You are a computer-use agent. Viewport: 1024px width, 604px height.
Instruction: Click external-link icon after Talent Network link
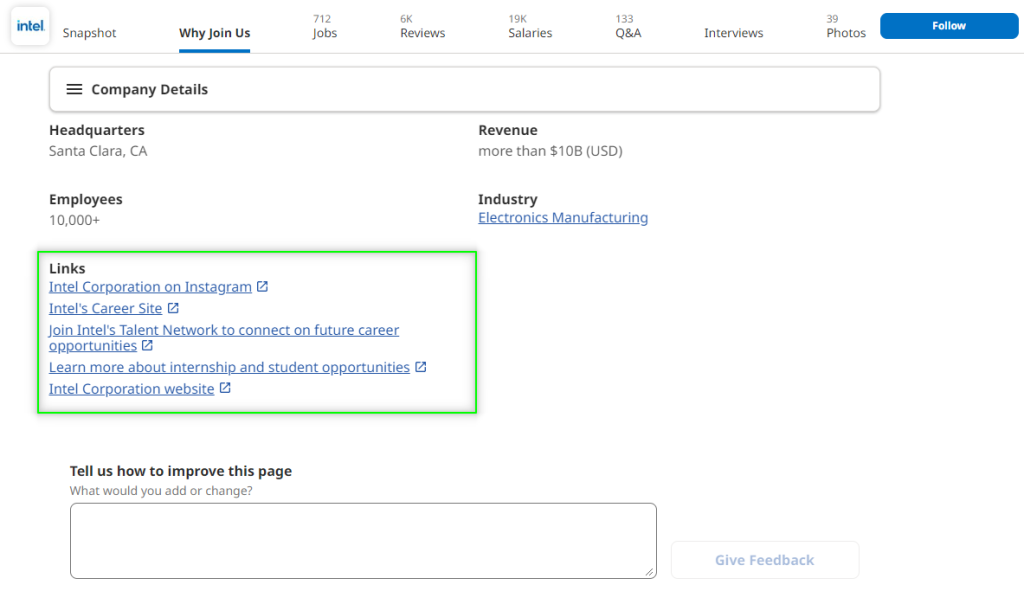point(147,346)
